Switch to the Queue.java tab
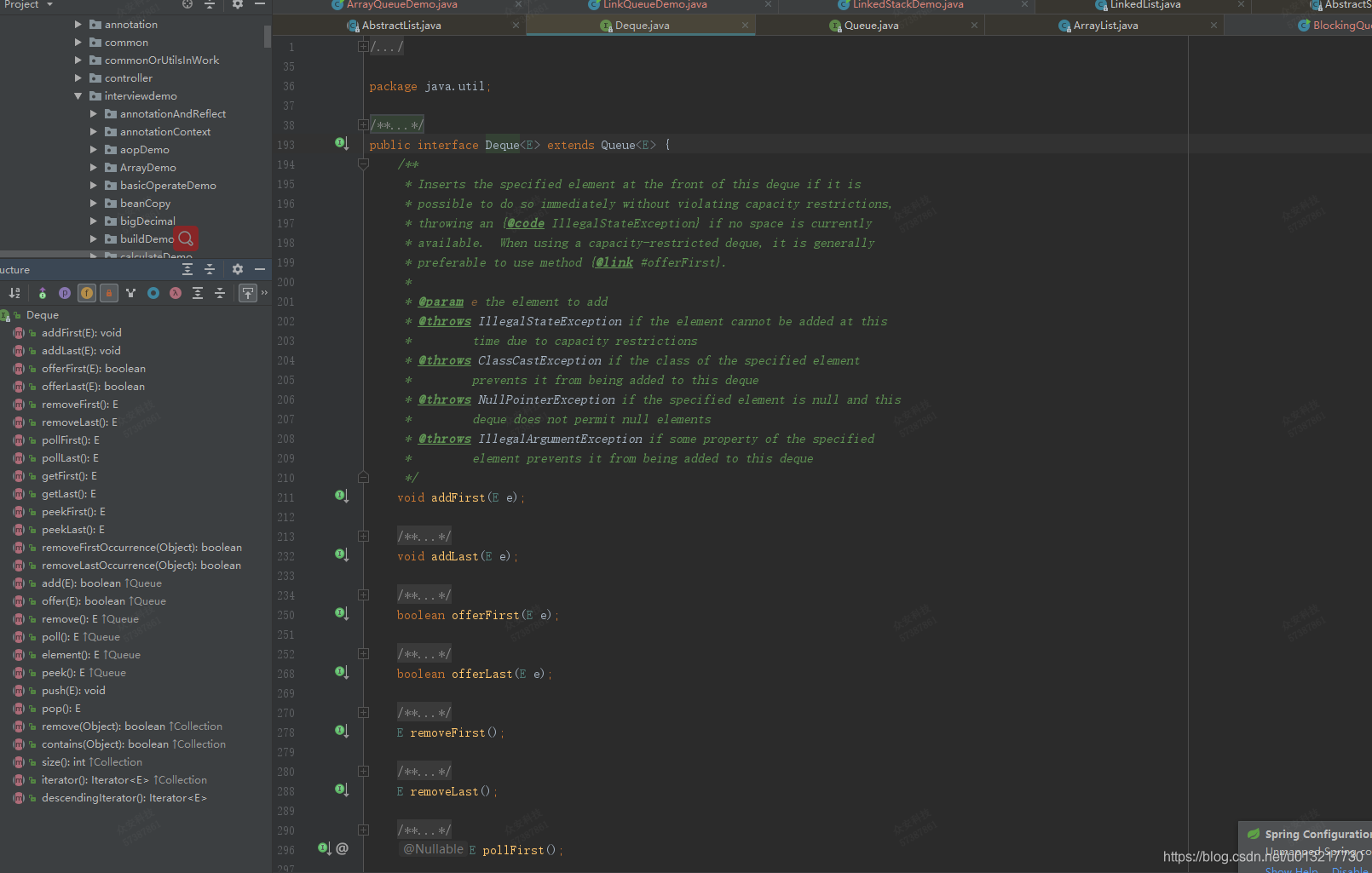The width and height of the screenshot is (1372, 873). click(x=871, y=26)
